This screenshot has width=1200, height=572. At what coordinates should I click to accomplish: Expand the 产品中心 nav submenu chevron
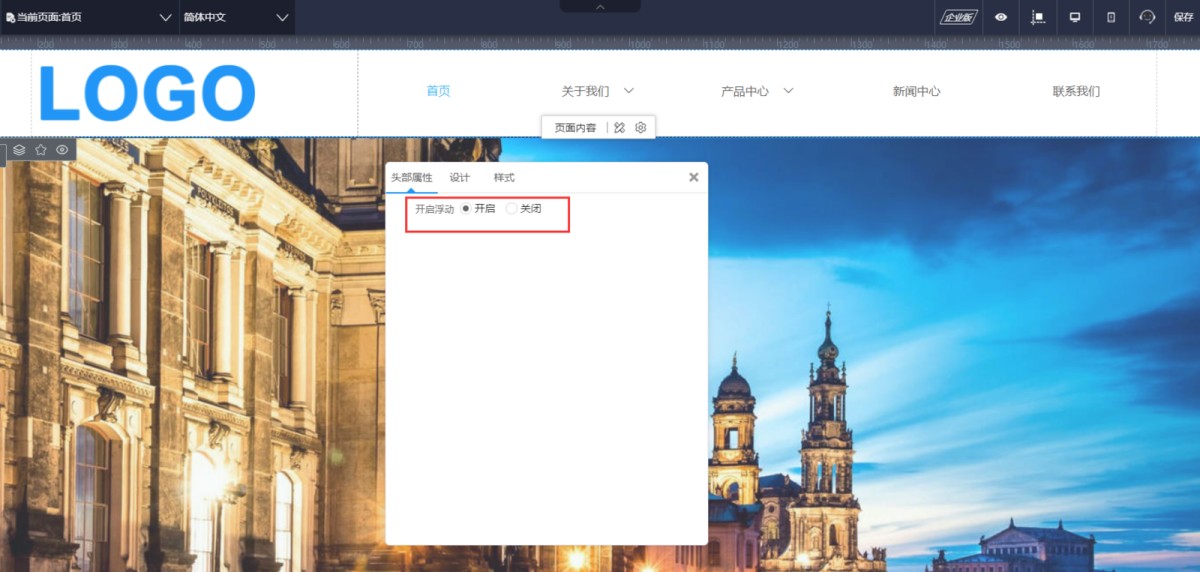788,90
